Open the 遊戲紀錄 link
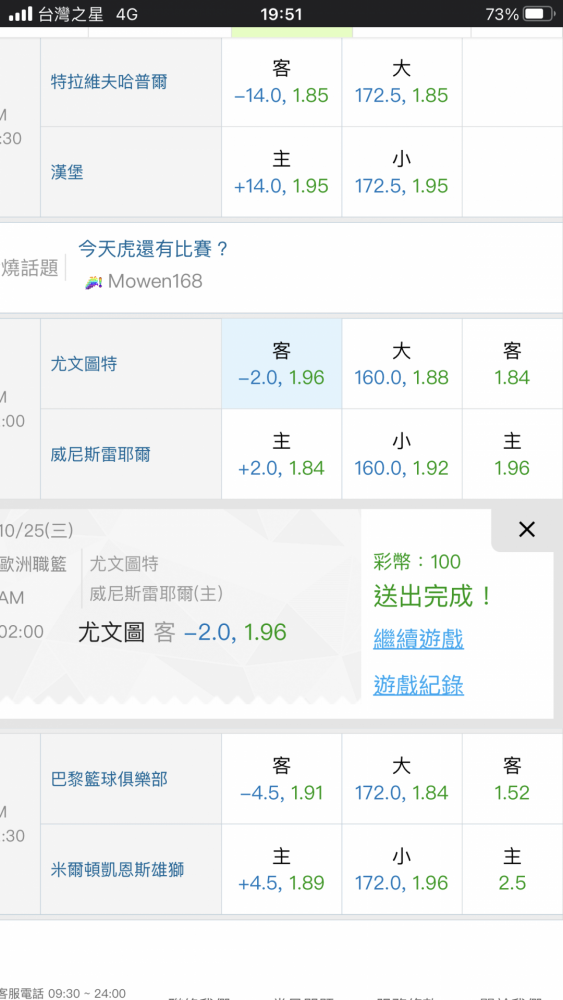 (418, 686)
